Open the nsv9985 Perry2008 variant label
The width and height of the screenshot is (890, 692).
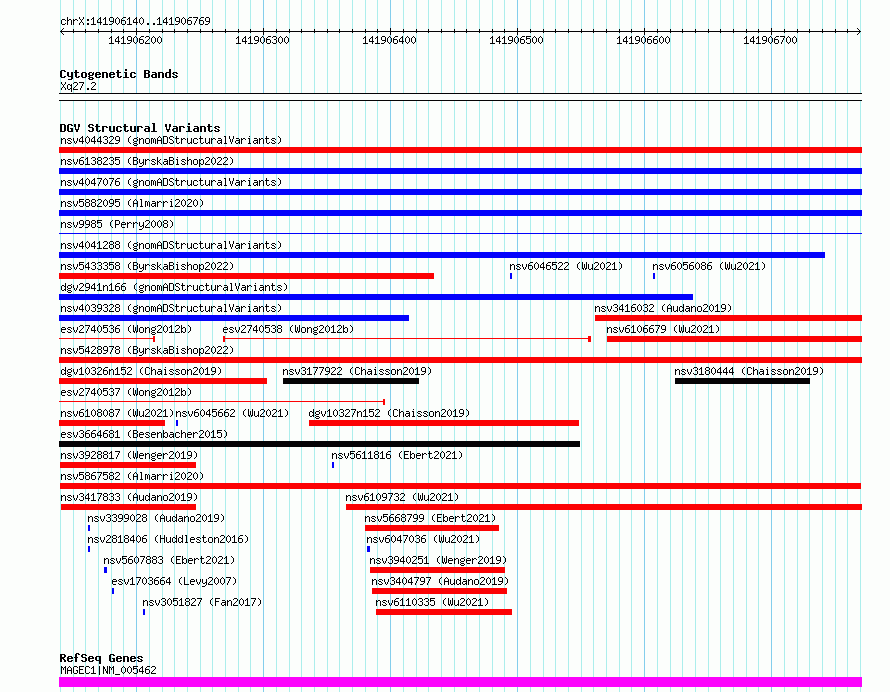point(117,224)
